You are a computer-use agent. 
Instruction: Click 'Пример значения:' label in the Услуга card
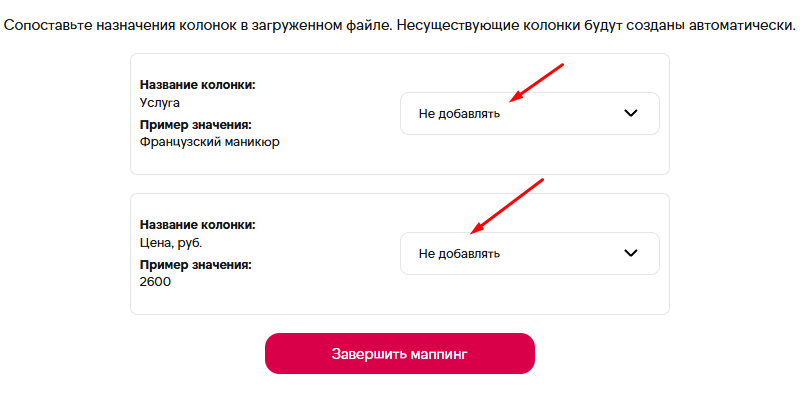pos(196,125)
